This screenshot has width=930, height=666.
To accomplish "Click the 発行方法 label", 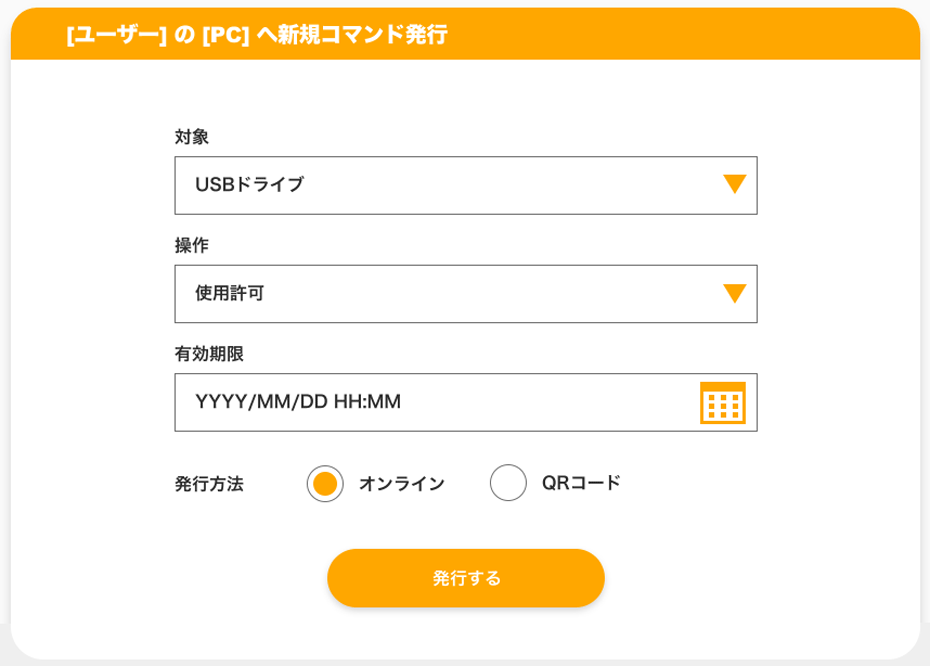I will coord(209,484).
